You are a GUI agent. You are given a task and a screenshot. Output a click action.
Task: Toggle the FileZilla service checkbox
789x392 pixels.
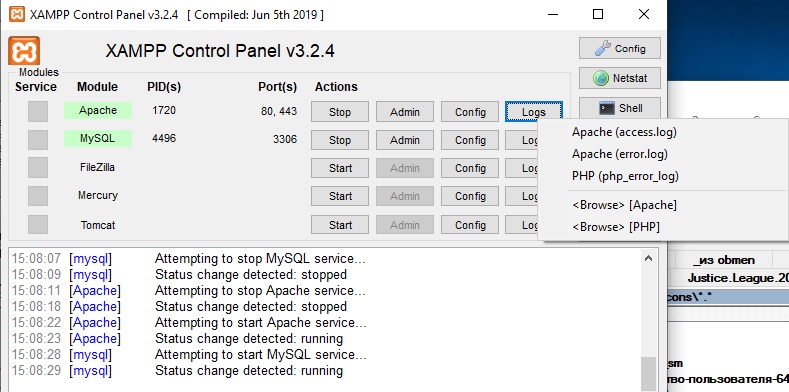38,168
